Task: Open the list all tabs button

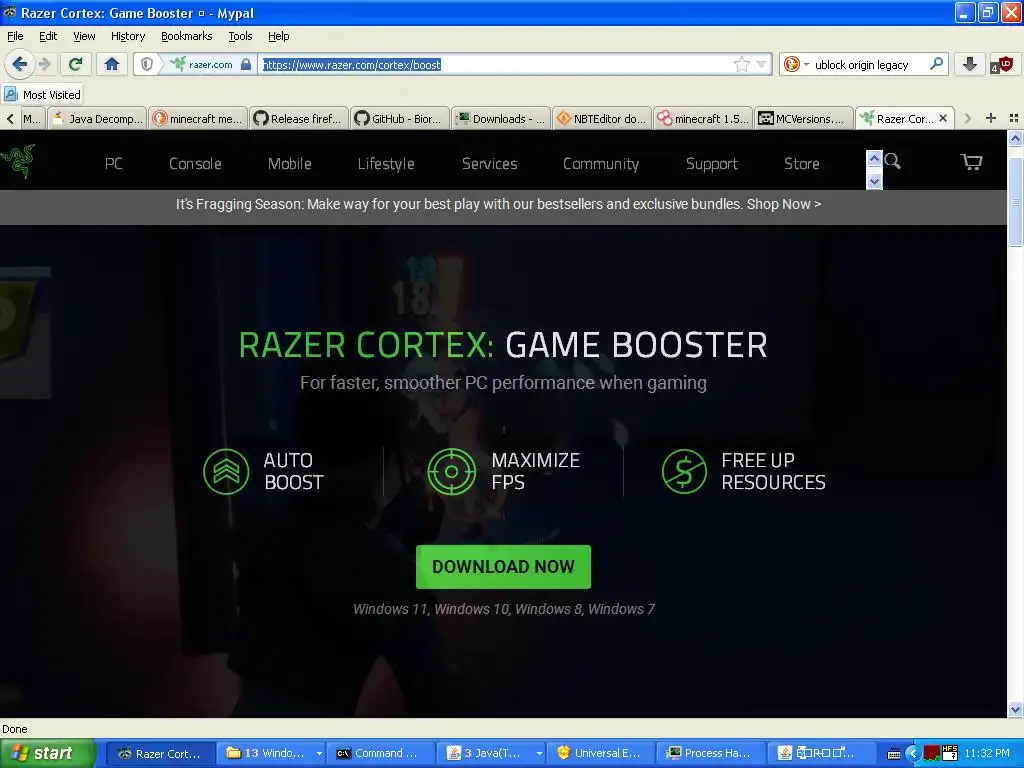Action: [x=1014, y=118]
